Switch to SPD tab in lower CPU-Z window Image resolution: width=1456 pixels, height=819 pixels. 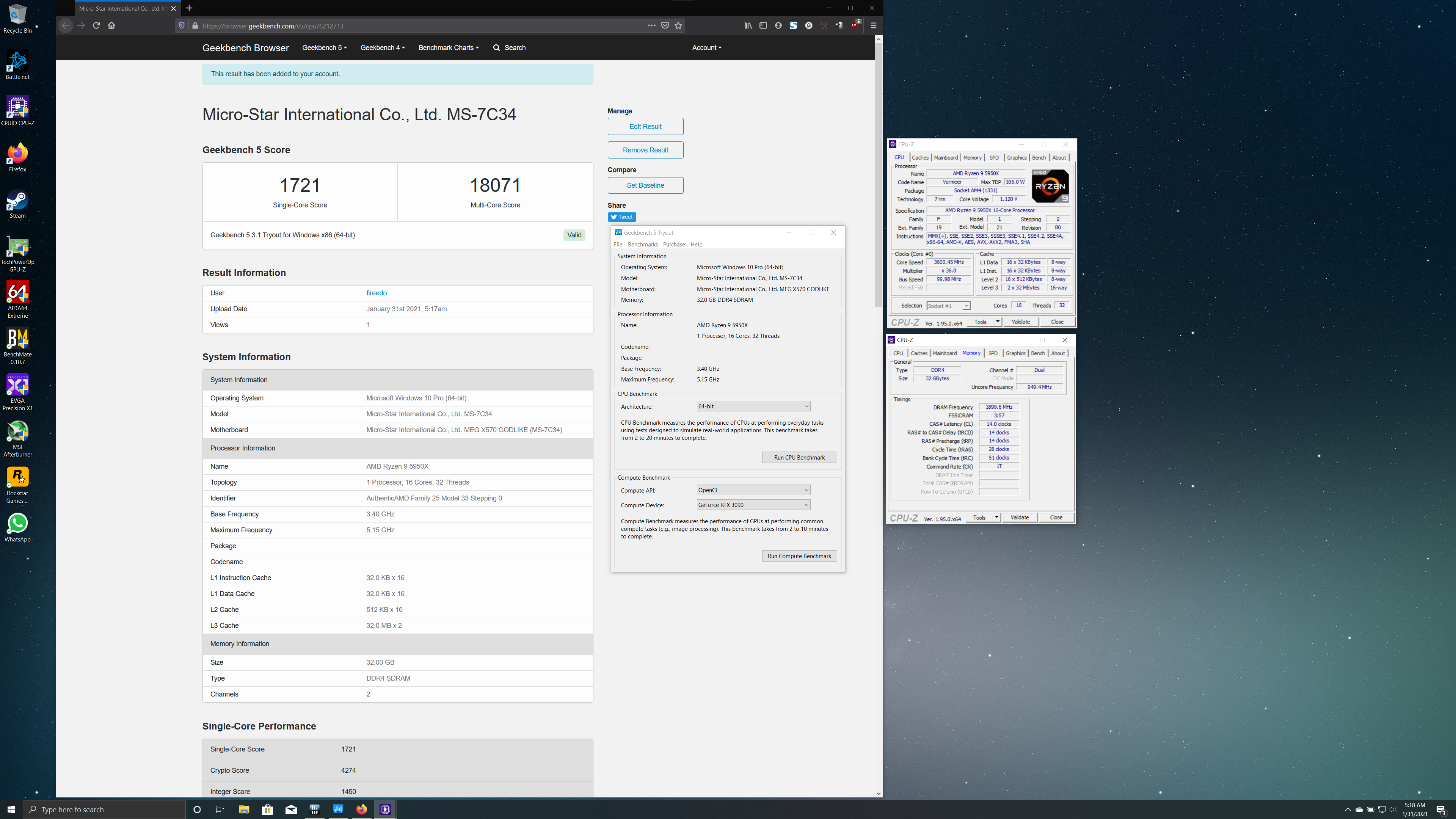pyautogui.click(x=993, y=353)
